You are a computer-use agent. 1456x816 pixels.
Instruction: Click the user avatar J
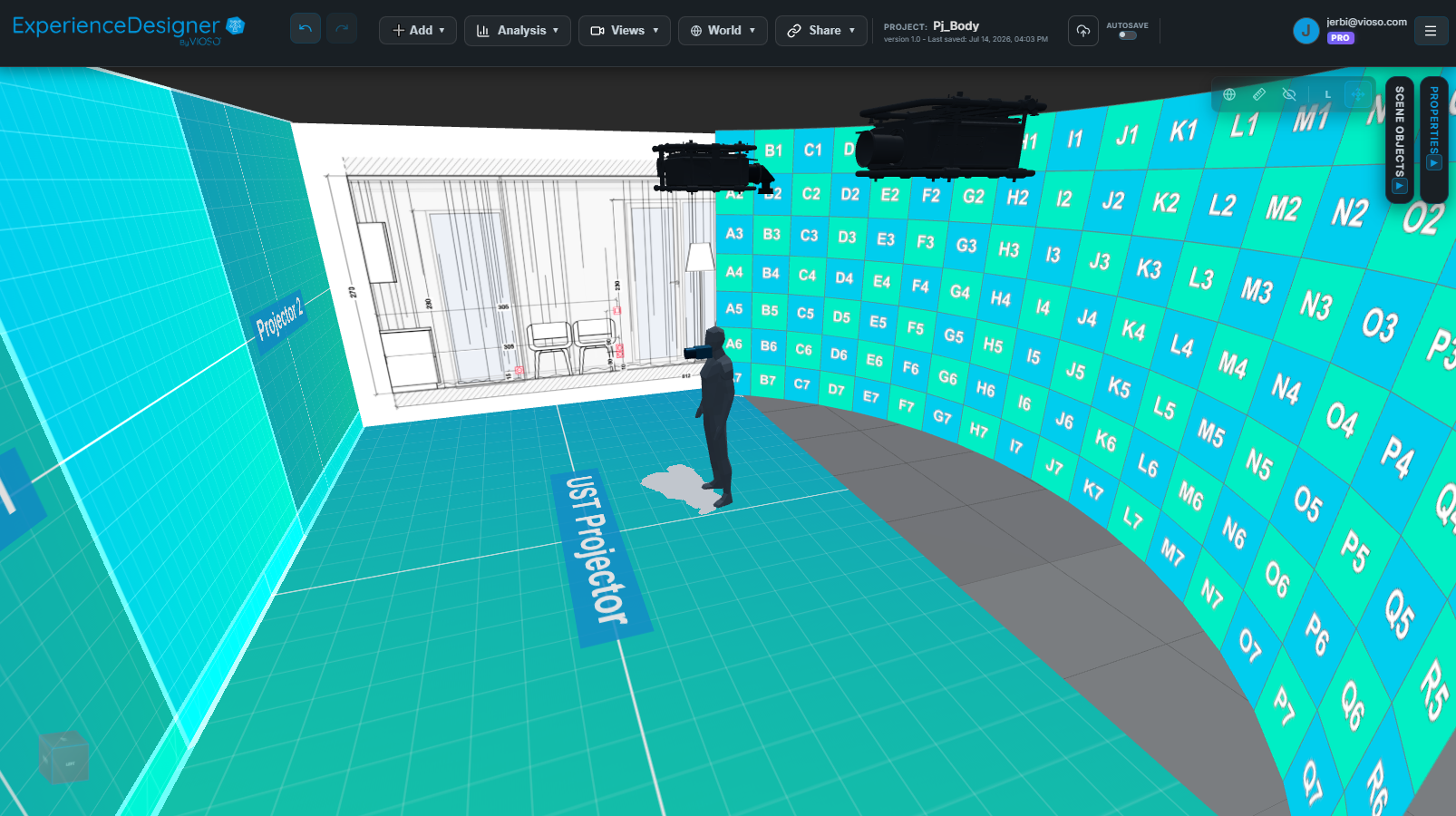tap(1306, 30)
